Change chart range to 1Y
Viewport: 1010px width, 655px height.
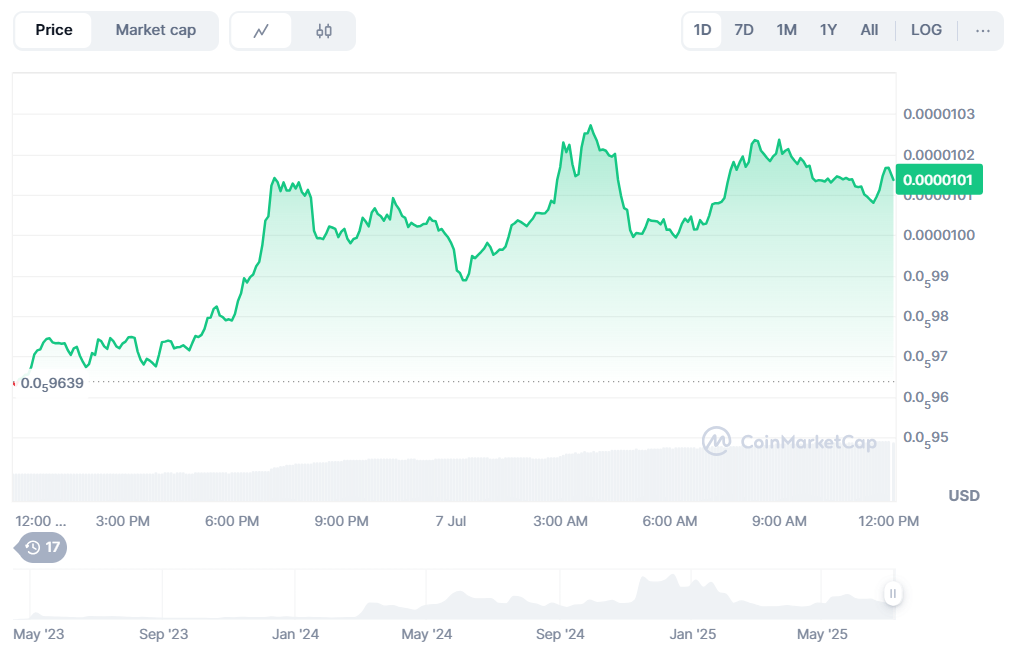828,30
